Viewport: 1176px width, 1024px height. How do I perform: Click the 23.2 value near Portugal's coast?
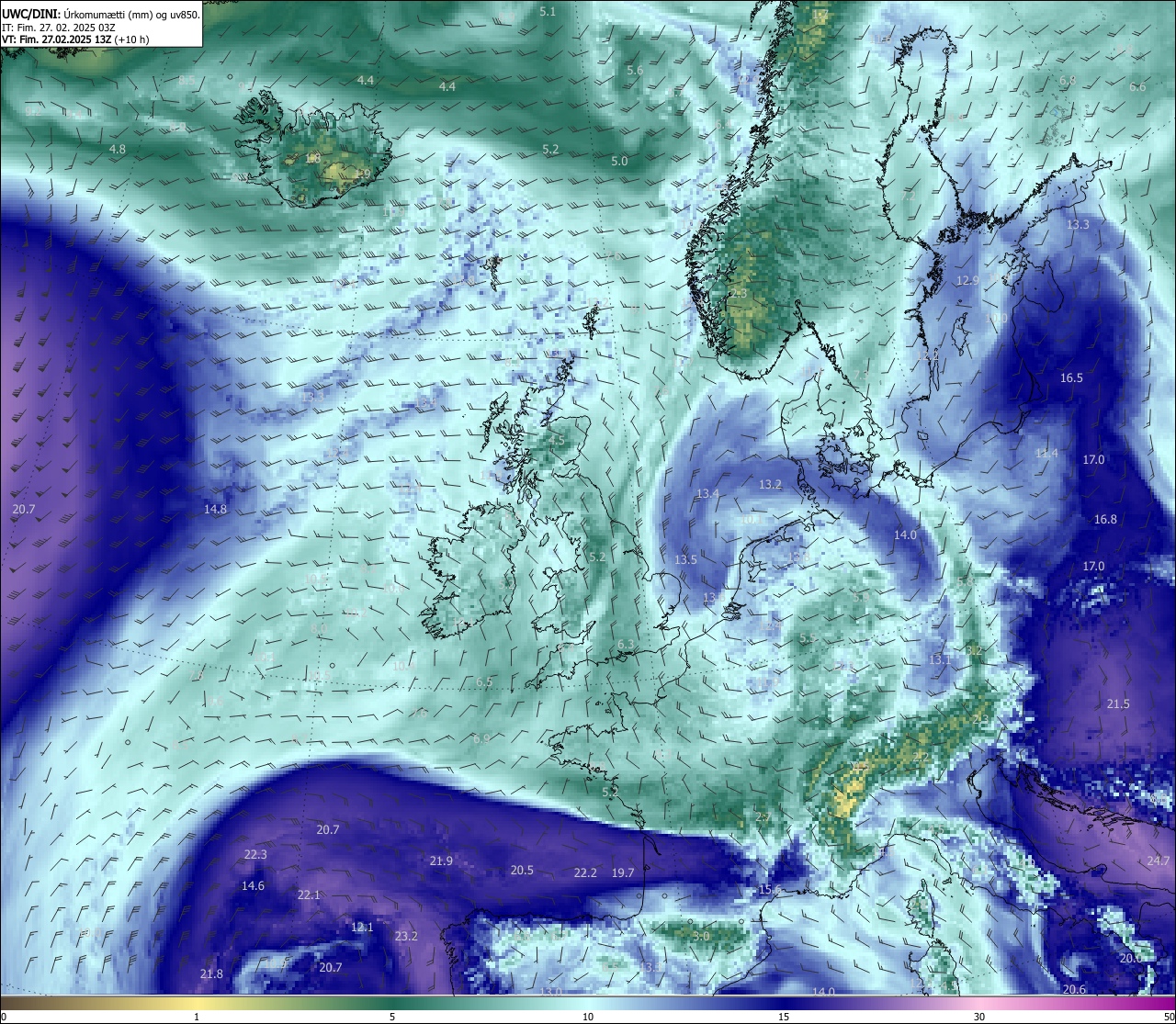point(406,937)
